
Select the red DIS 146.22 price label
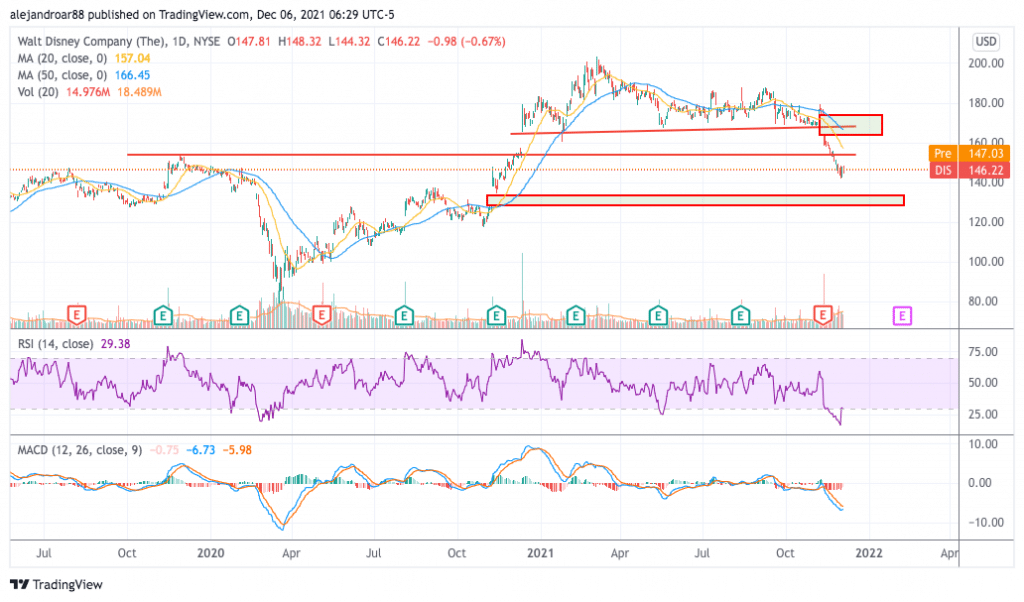point(969,170)
